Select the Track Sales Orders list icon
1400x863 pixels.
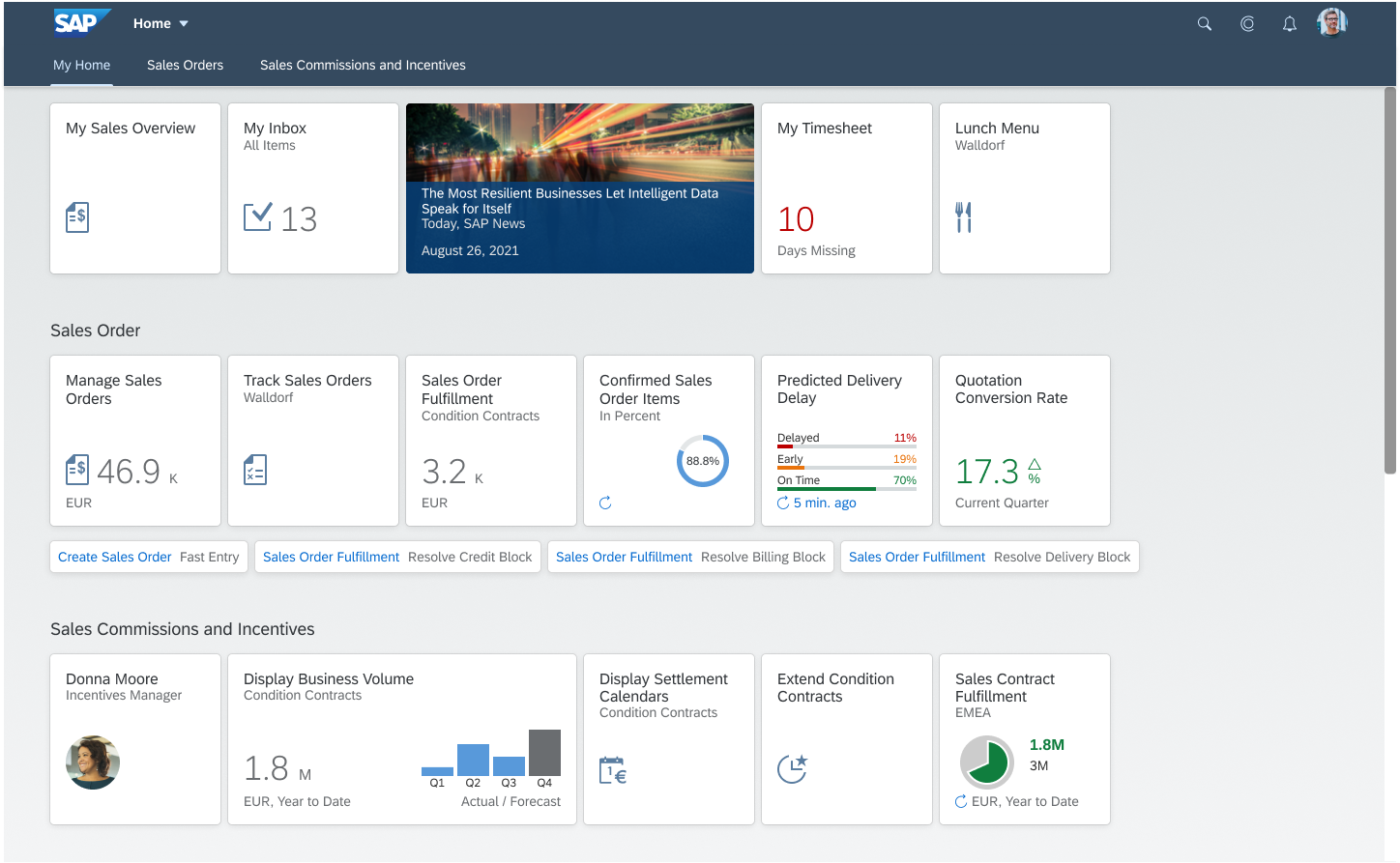point(254,469)
